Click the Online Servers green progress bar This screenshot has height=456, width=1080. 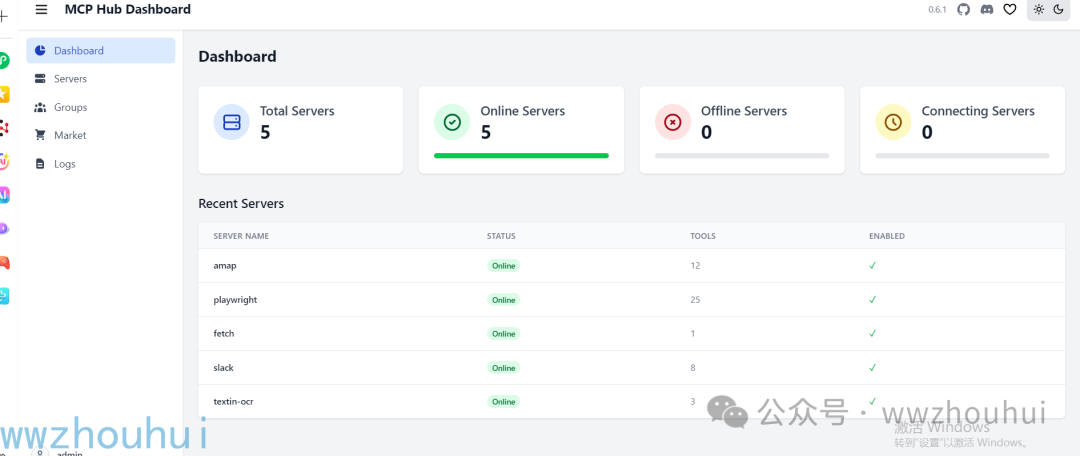(x=521, y=156)
